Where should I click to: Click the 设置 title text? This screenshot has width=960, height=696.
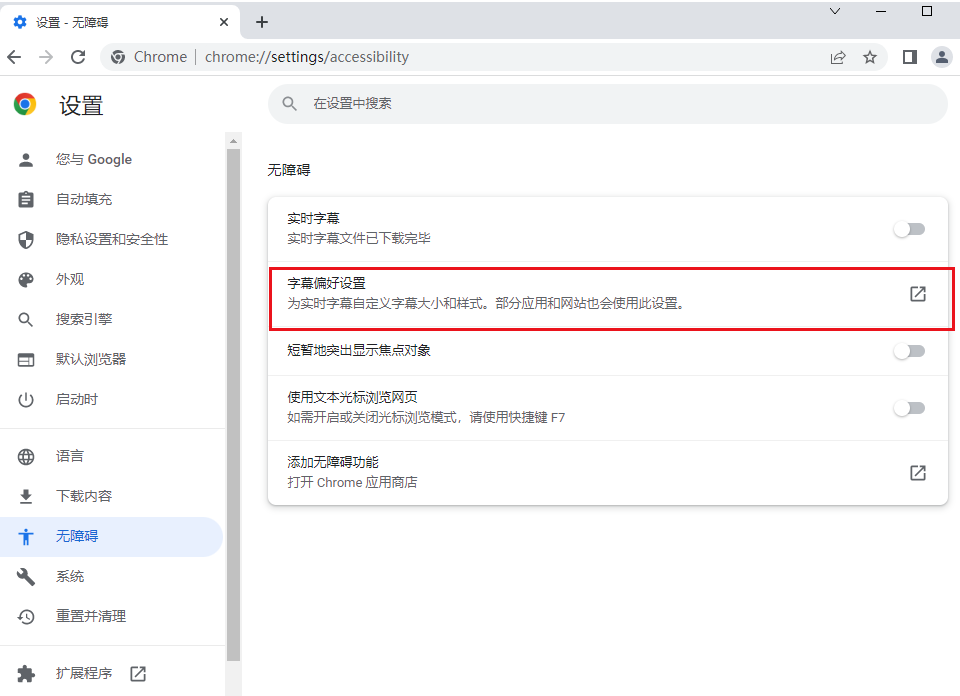pos(81,106)
